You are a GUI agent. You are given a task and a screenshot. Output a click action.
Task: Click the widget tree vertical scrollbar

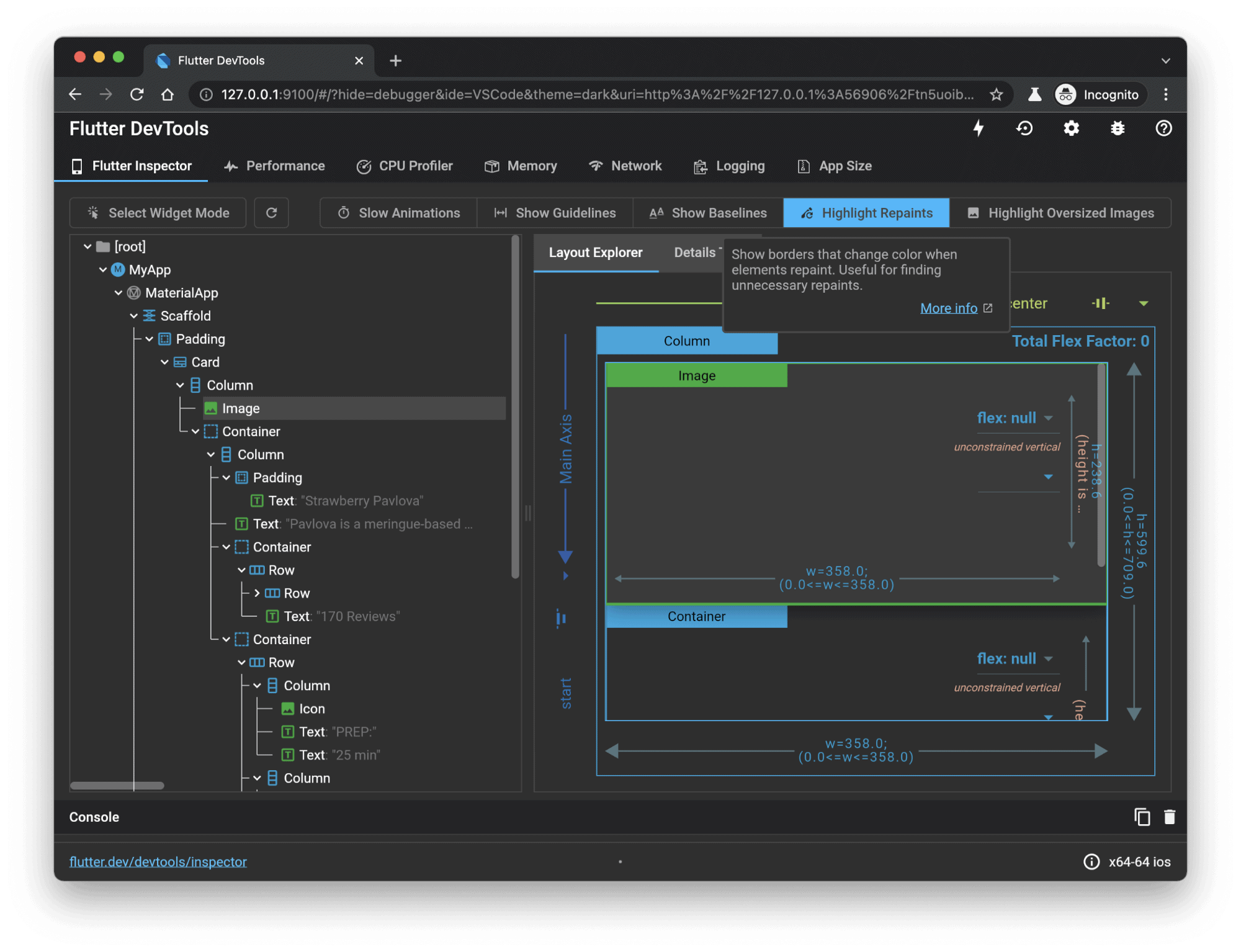tap(514, 407)
